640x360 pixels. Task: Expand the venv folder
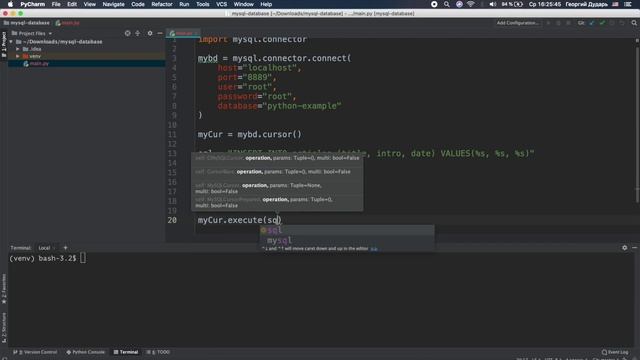point(18,56)
